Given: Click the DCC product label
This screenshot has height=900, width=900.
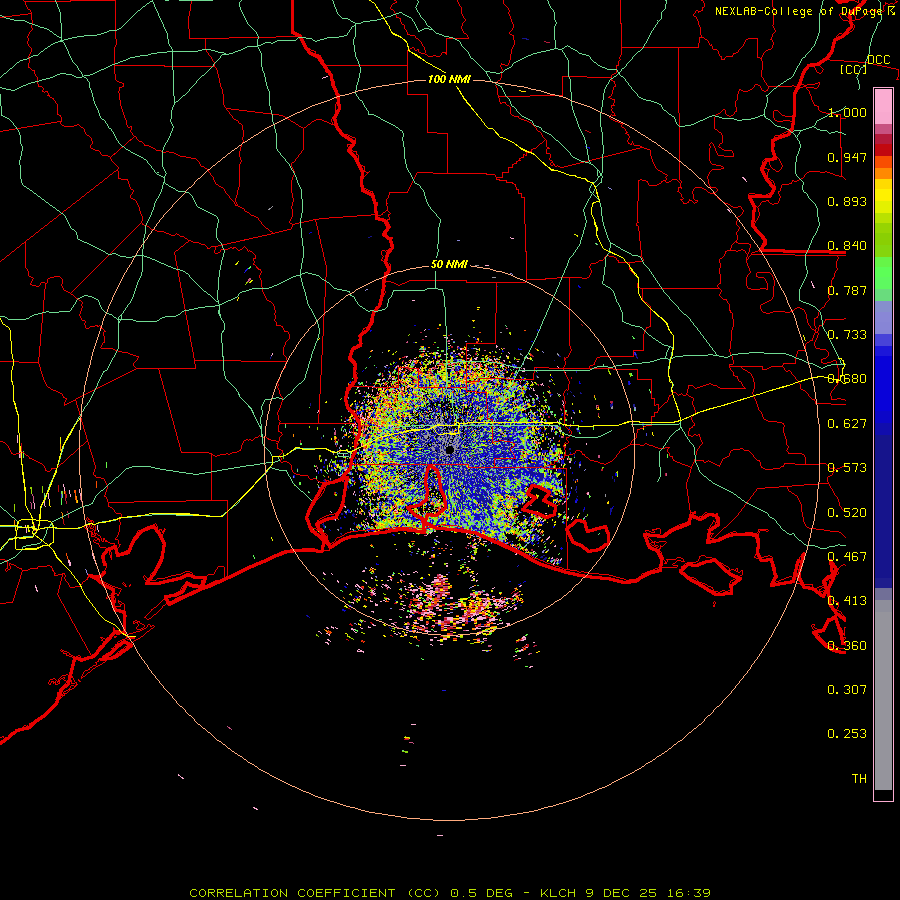Looking at the screenshot, I should 878,60.
